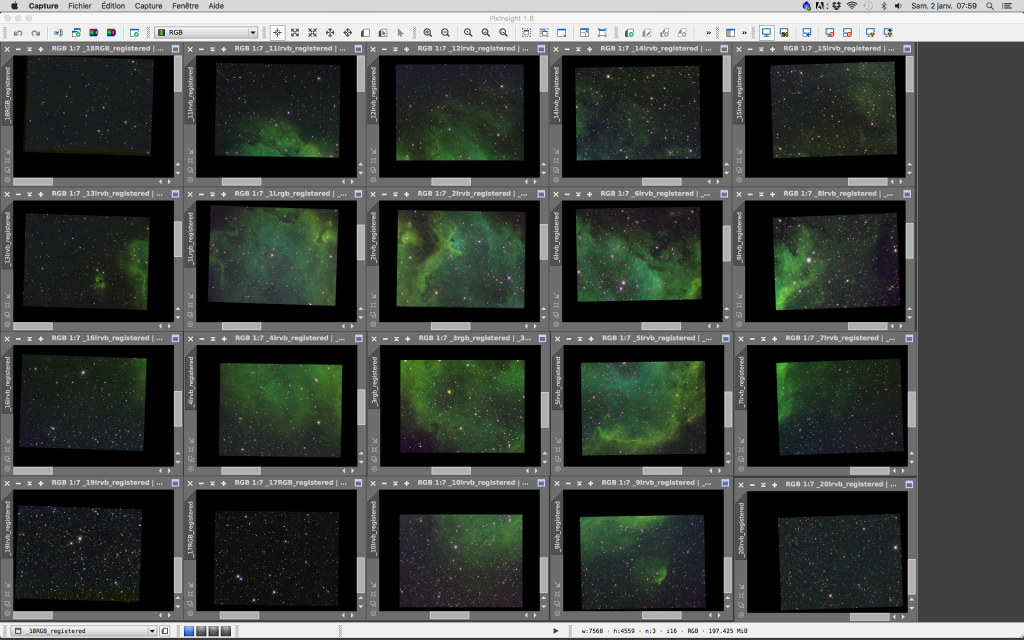This screenshot has height=640, width=1024.
Task: Click the blue corner-brackets fit view icon
Action: [x=602, y=33]
